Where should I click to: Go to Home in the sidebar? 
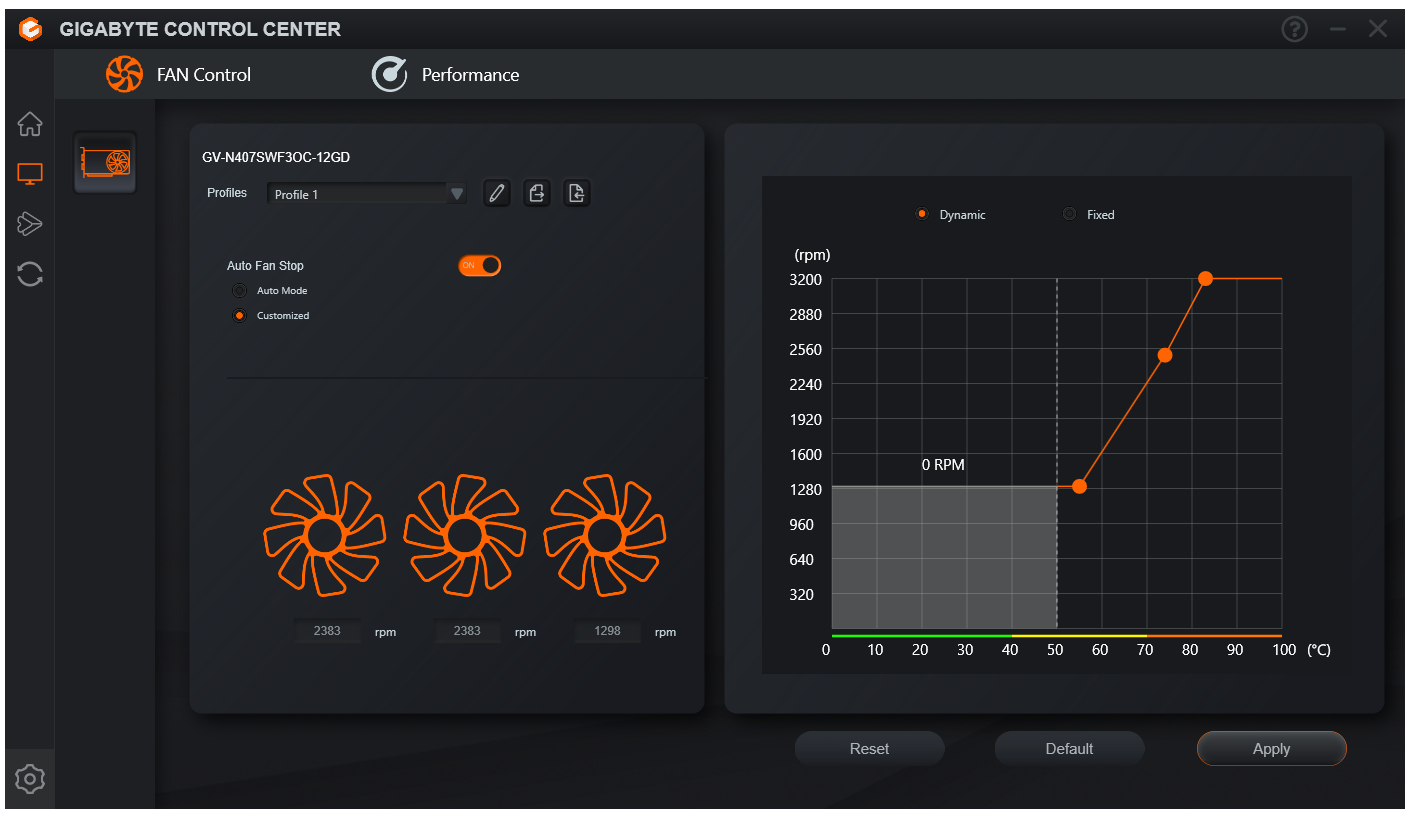click(30, 125)
